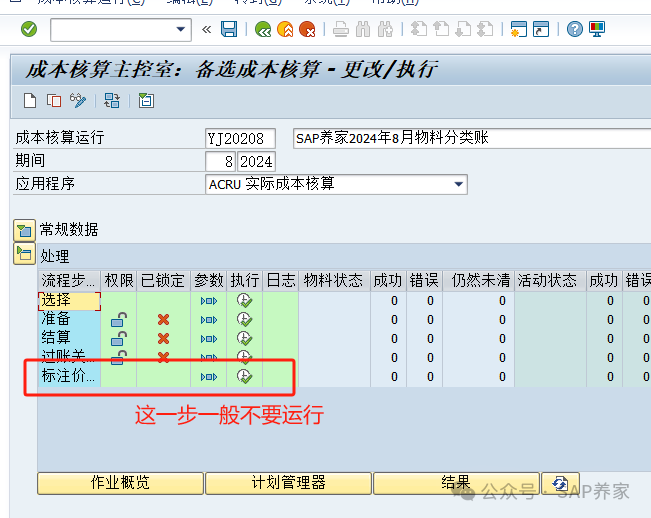Open parameters for the 选择 step

click(209, 301)
